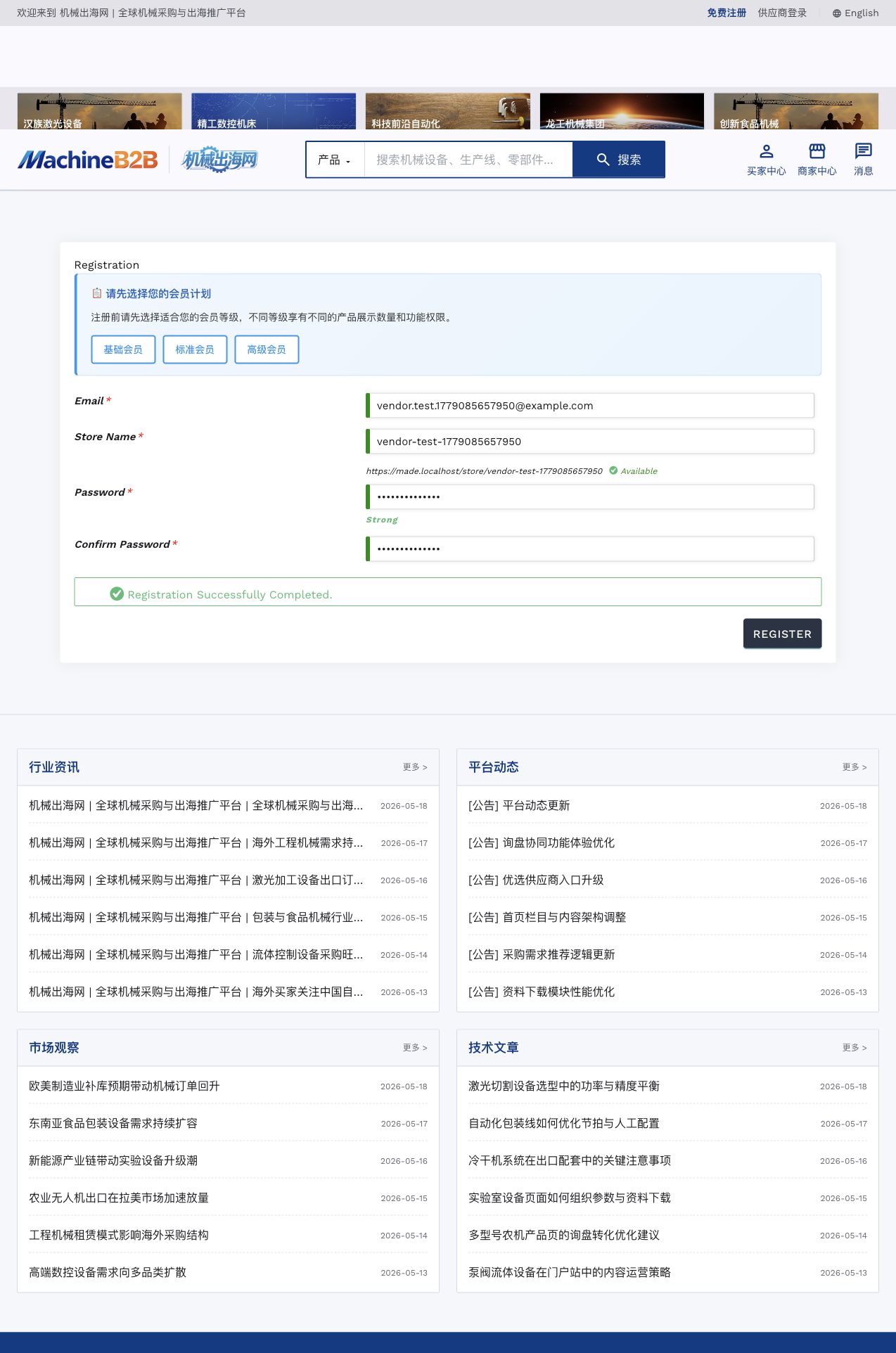Open 激光切割设备选型中的功率与精度平衡
Viewport: 896px width, 1353px height.
click(564, 1086)
